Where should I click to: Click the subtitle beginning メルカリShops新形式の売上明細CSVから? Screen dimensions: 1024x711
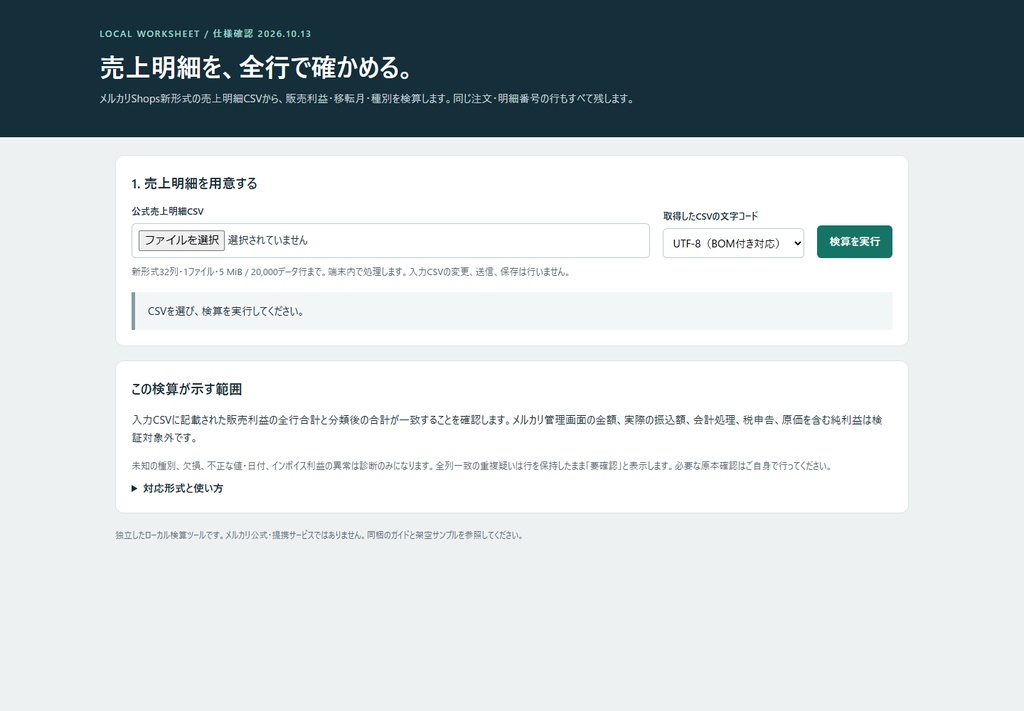pyautogui.click(x=366, y=99)
